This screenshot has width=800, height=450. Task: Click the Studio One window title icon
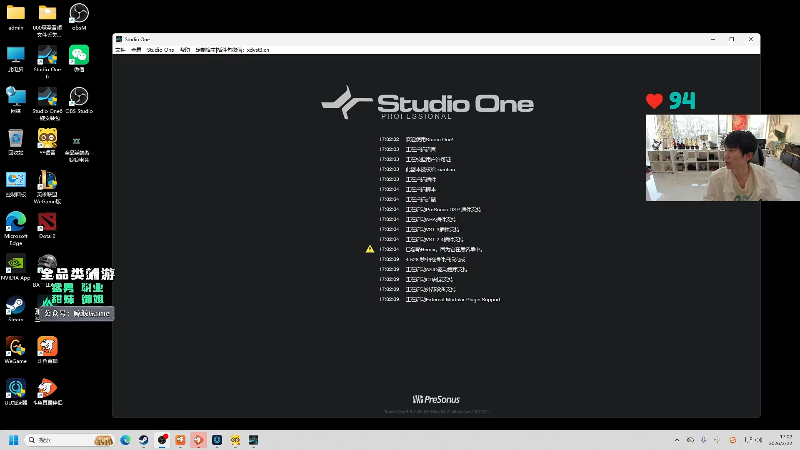[x=118, y=39]
